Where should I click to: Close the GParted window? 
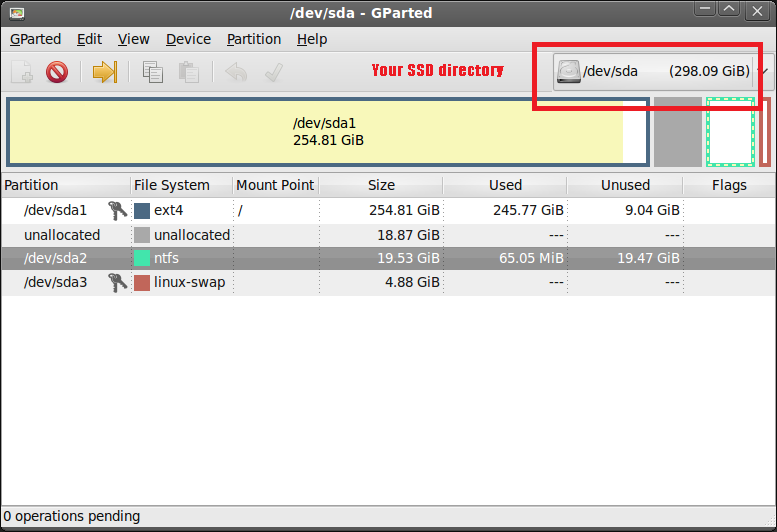click(x=757, y=10)
